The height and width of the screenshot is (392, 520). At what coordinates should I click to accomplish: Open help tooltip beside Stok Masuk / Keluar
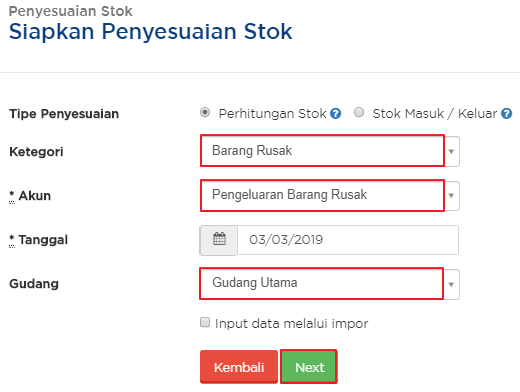click(506, 114)
